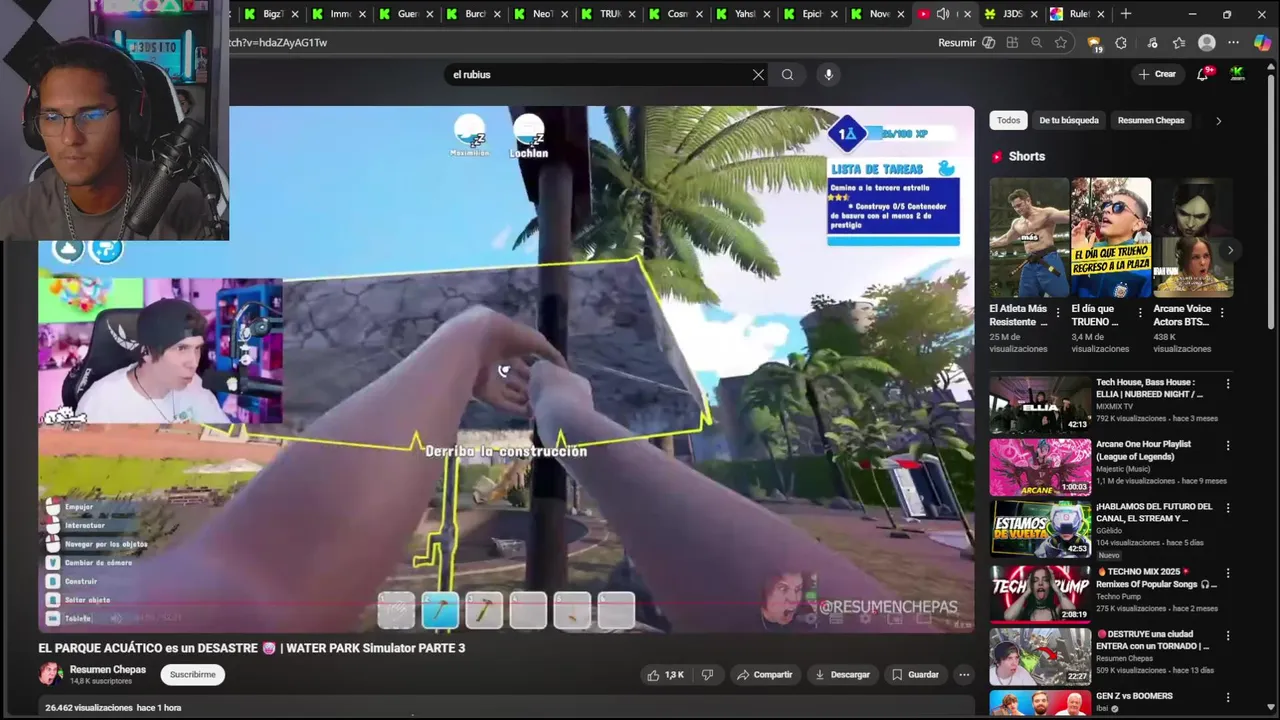Open a new browser tab
Image resolution: width=1280 pixels, height=720 pixels.
pyautogui.click(x=1126, y=14)
